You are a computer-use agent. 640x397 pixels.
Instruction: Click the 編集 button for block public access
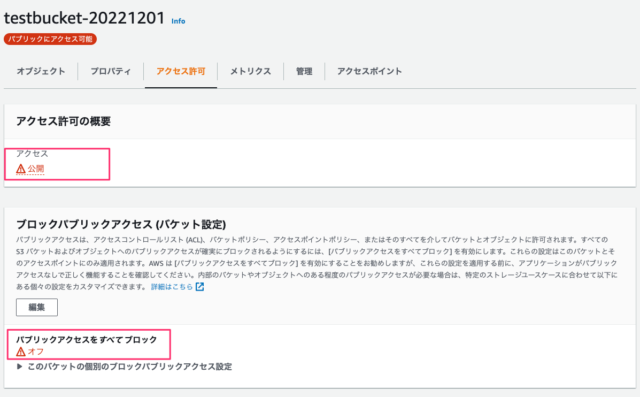click(x=37, y=307)
